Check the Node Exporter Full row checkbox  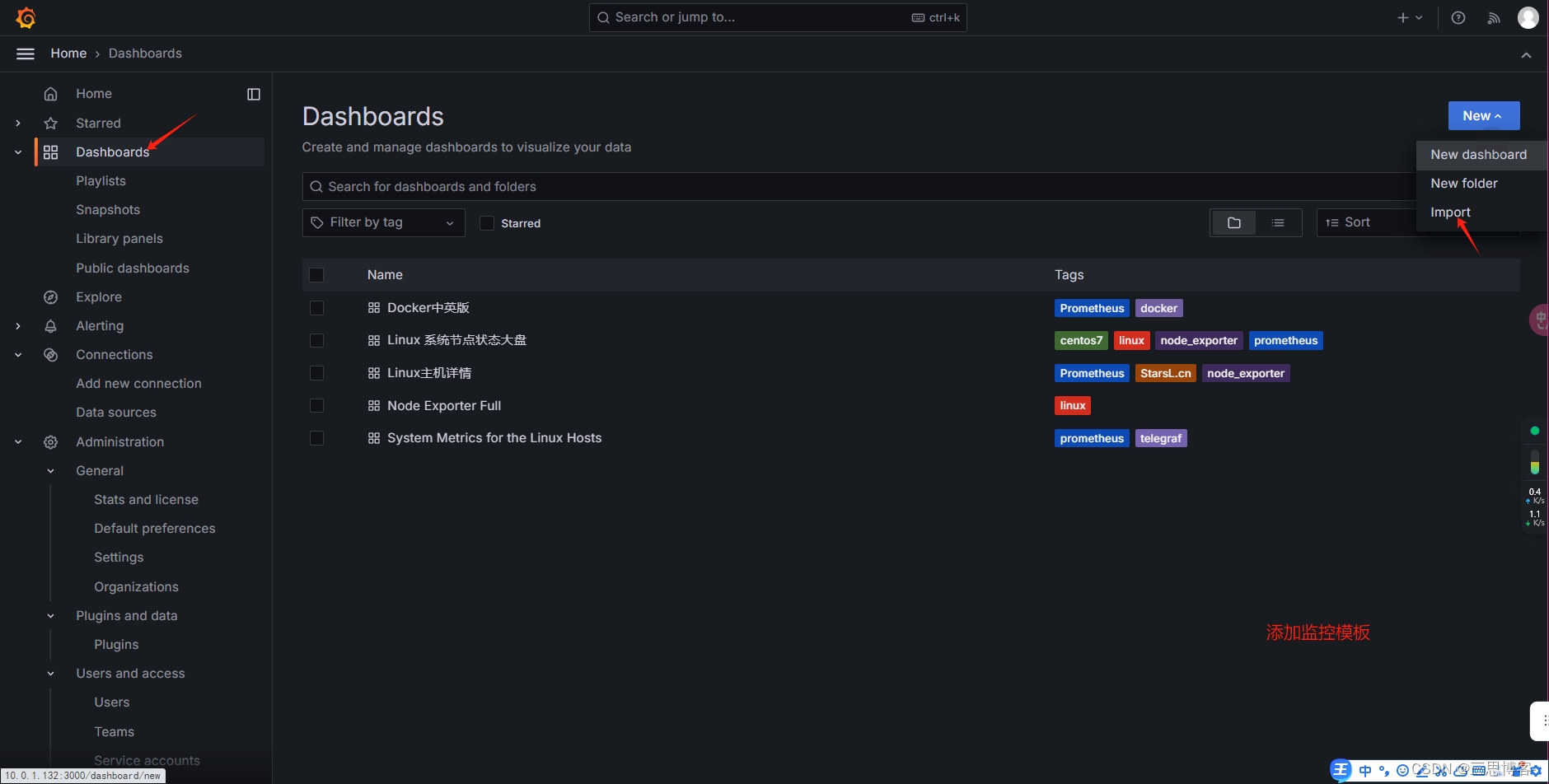click(x=316, y=406)
